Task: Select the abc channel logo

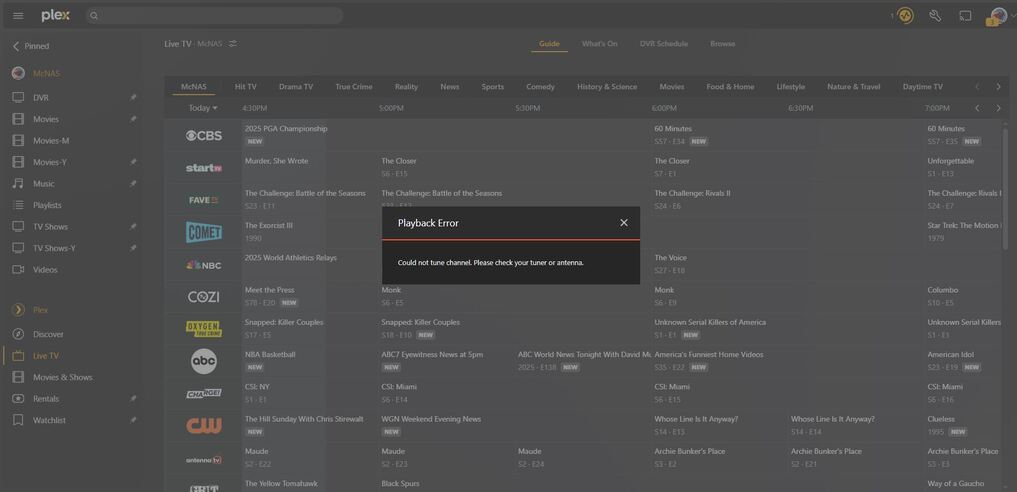Action: pyautogui.click(x=204, y=361)
